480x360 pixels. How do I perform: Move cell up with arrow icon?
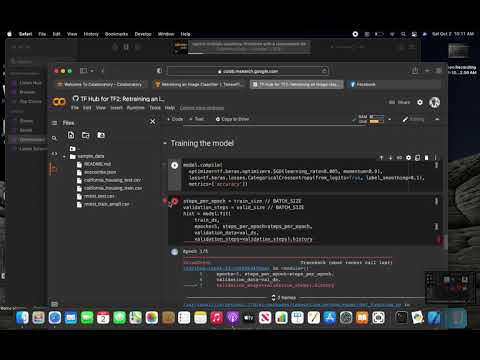pyautogui.click(x=382, y=158)
